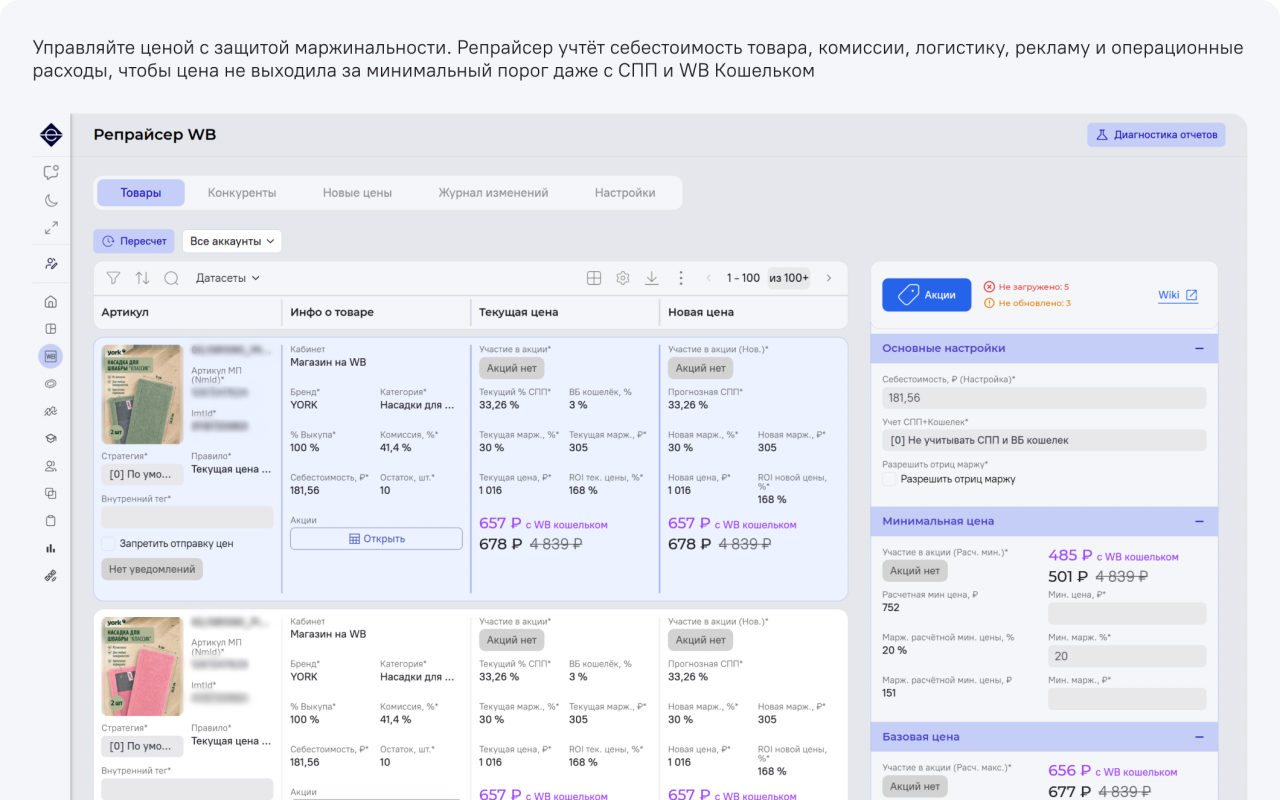Toggle dark mode moon icon
Viewport: 1280px width, 800px height.
click(51, 200)
